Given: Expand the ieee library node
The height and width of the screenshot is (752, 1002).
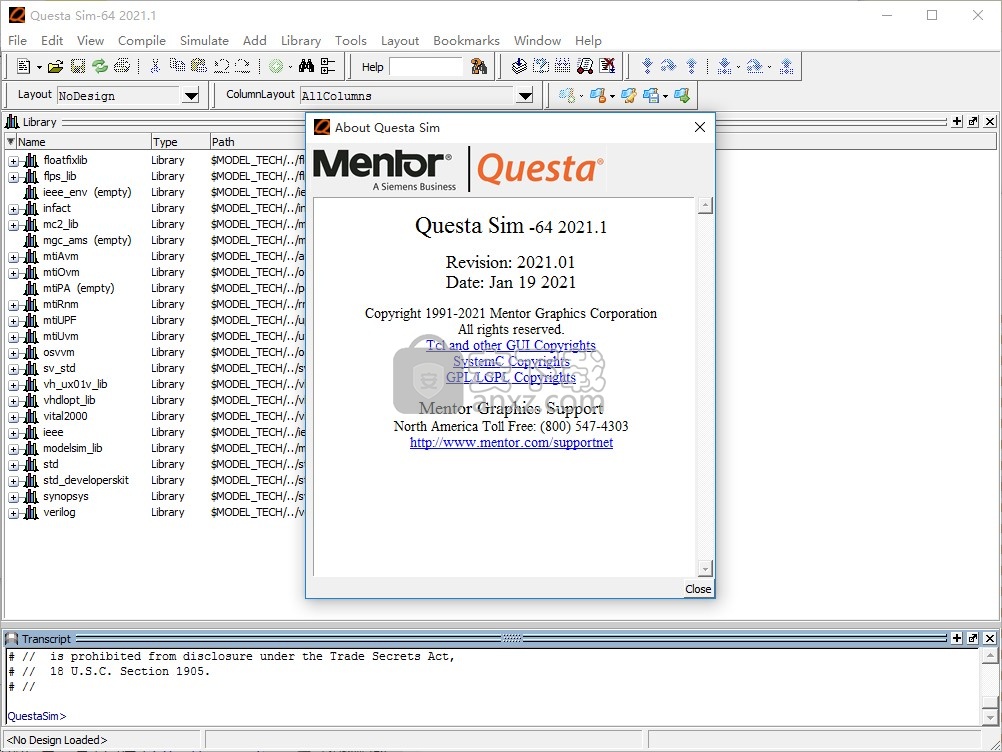Looking at the screenshot, I should pyautogui.click(x=13, y=433).
